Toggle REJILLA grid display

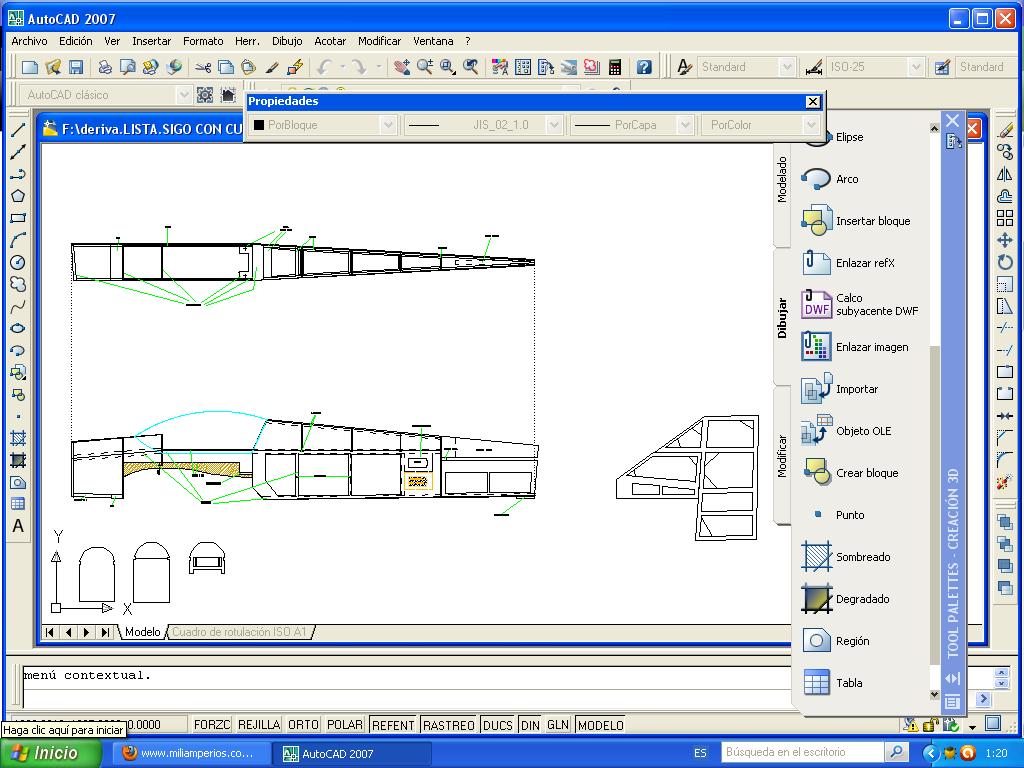click(x=259, y=725)
